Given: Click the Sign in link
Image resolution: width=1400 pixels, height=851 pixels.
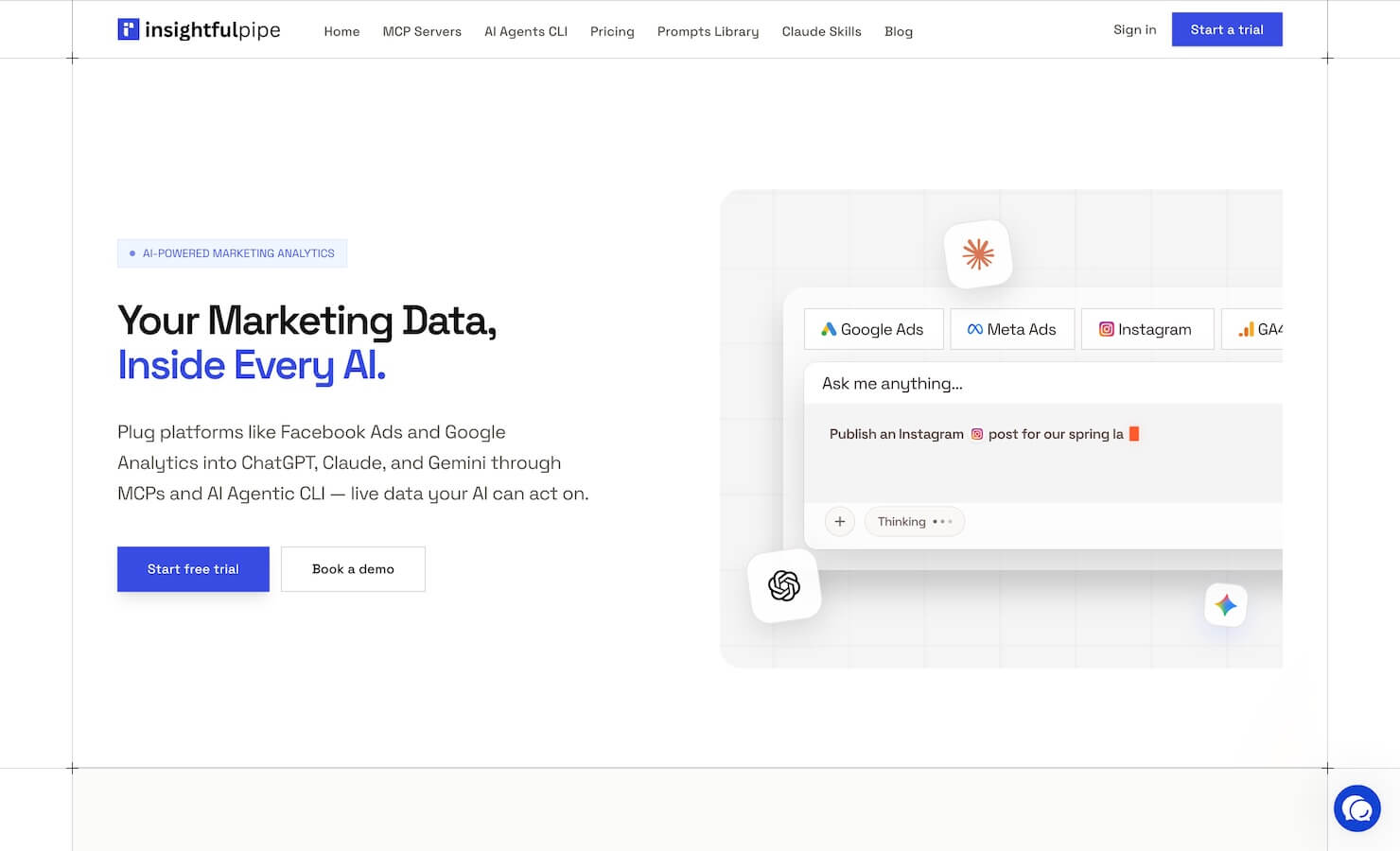Looking at the screenshot, I should tap(1134, 29).
